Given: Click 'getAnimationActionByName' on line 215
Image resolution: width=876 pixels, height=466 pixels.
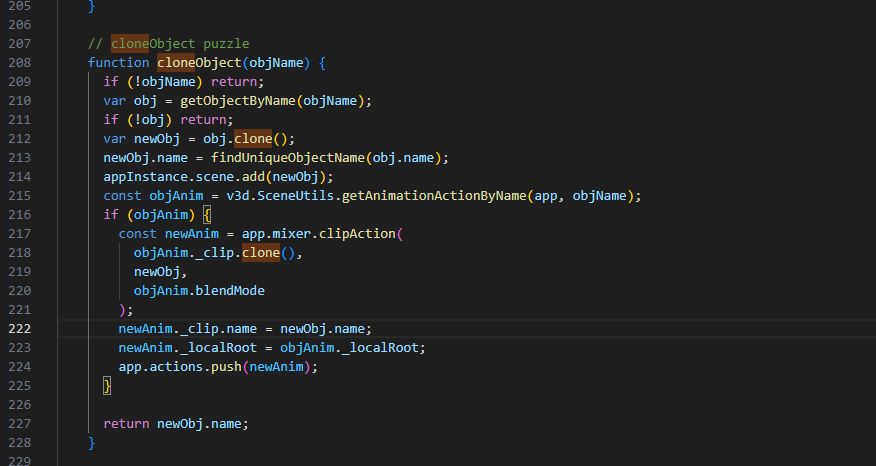Looking at the screenshot, I should [434, 196].
